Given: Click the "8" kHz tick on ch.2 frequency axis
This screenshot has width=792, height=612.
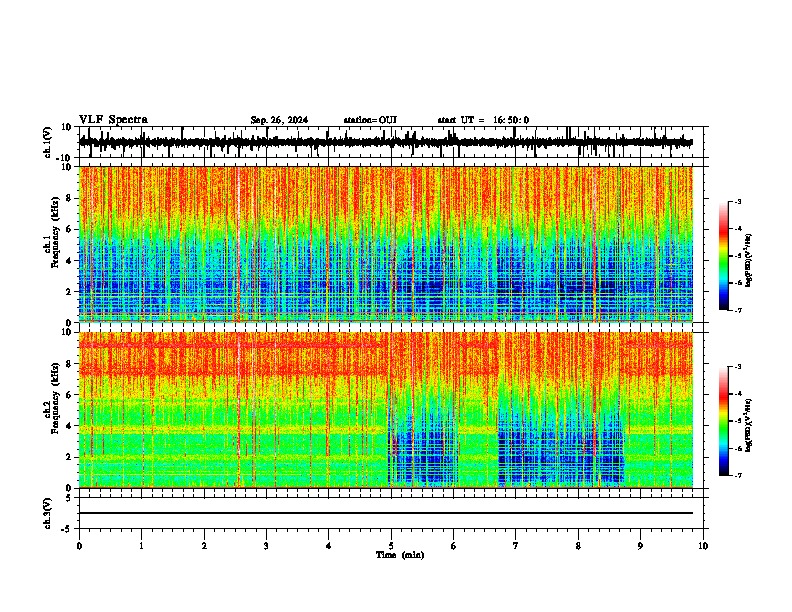Looking at the screenshot, I should pos(69,364).
